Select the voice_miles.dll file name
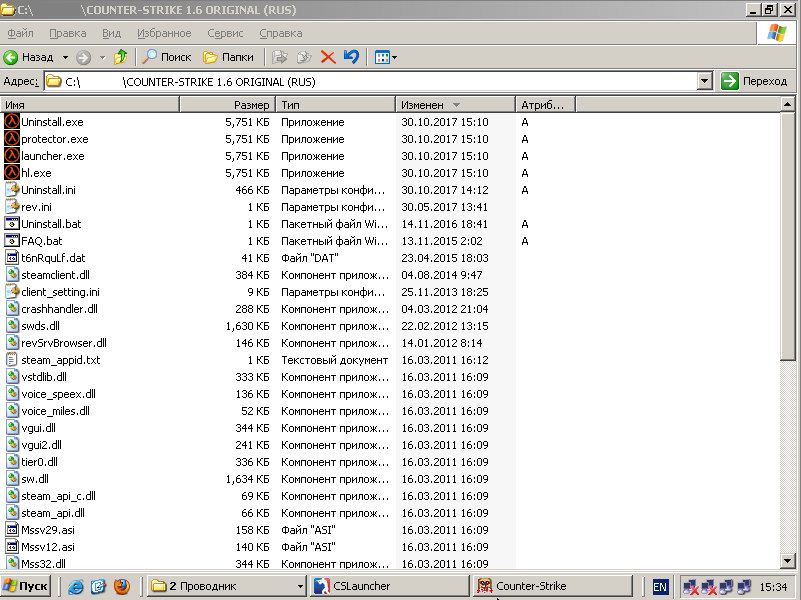 55,411
